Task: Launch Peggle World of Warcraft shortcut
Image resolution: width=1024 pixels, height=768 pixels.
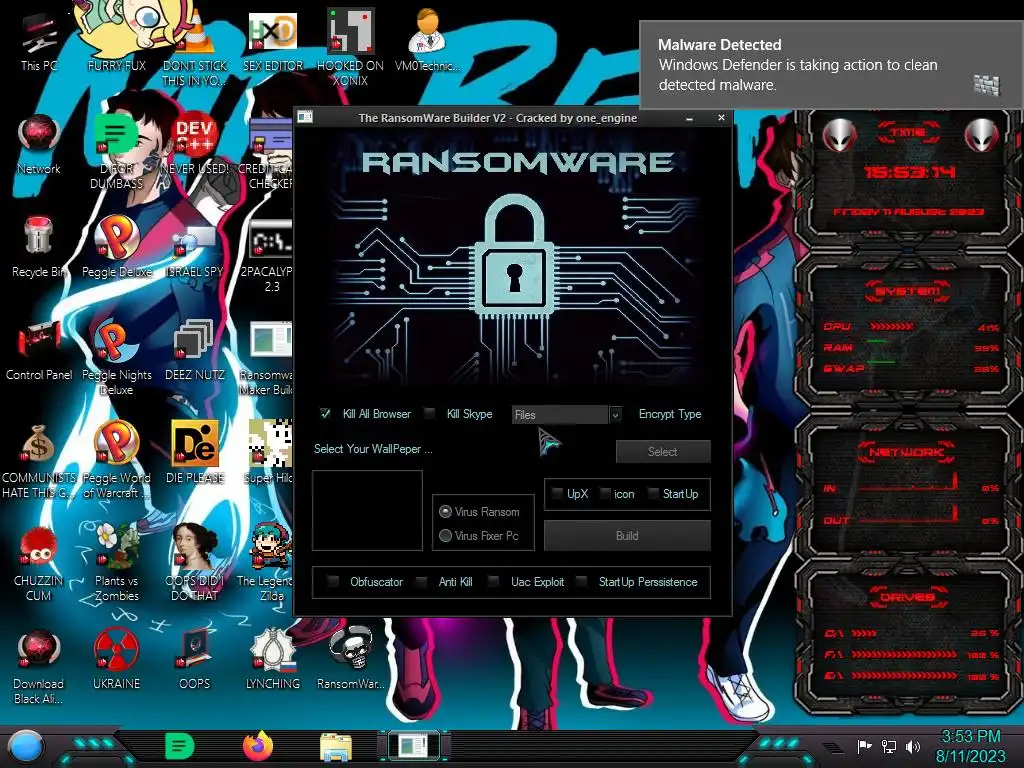Action: pos(116,460)
